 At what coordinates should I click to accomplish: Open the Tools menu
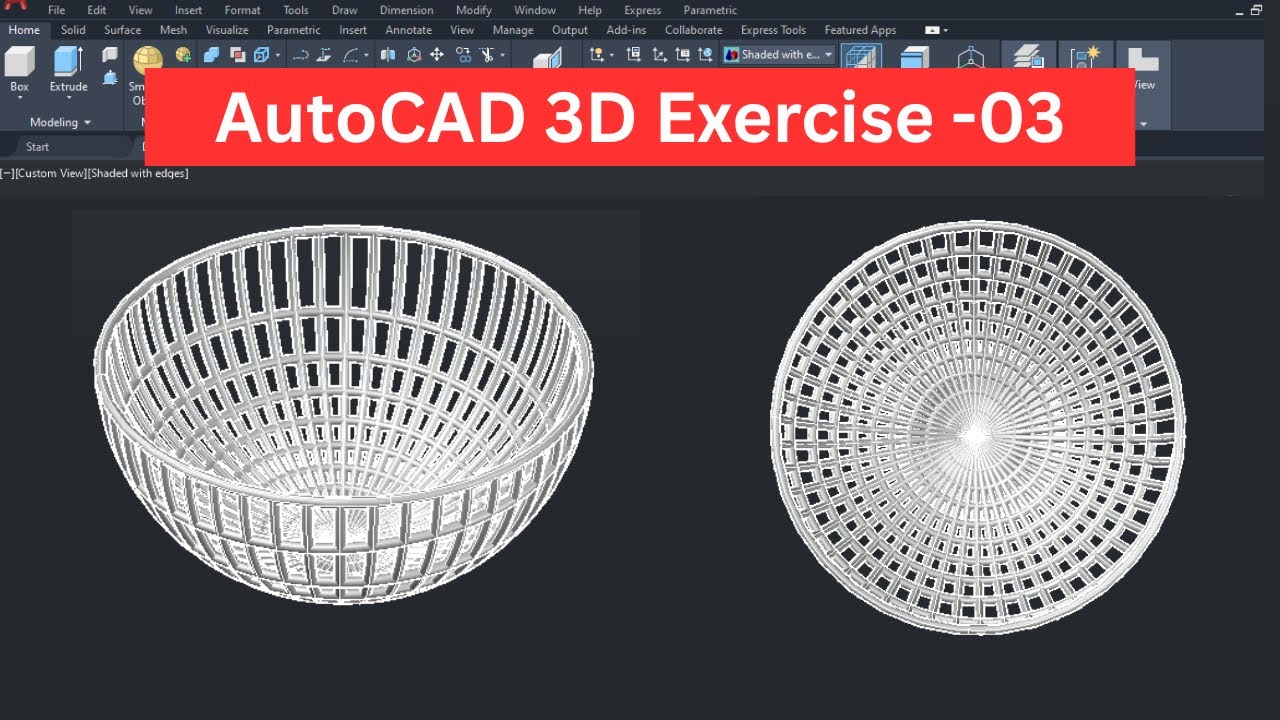pyautogui.click(x=296, y=10)
